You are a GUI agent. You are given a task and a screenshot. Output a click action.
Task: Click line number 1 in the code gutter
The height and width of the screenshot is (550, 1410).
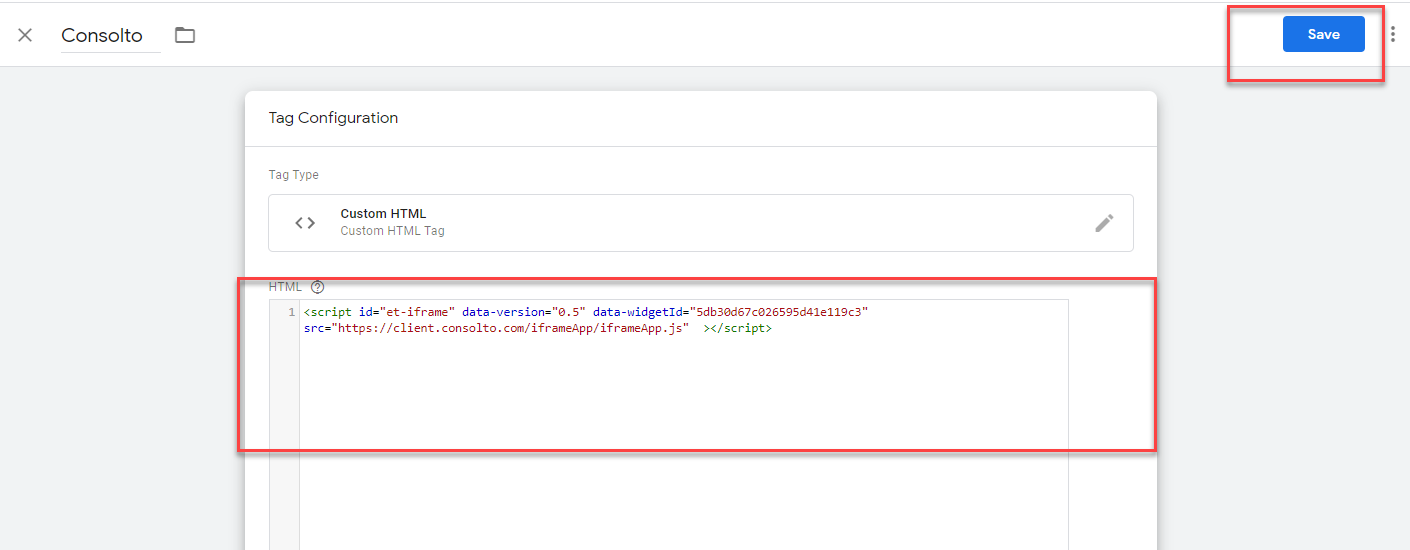tap(291, 312)
